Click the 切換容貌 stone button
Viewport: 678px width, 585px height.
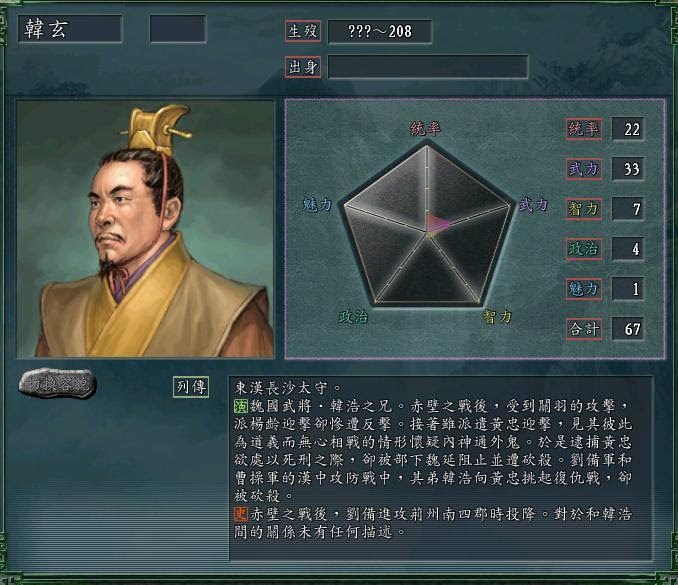pyautogui.click(x=57, y=383)
